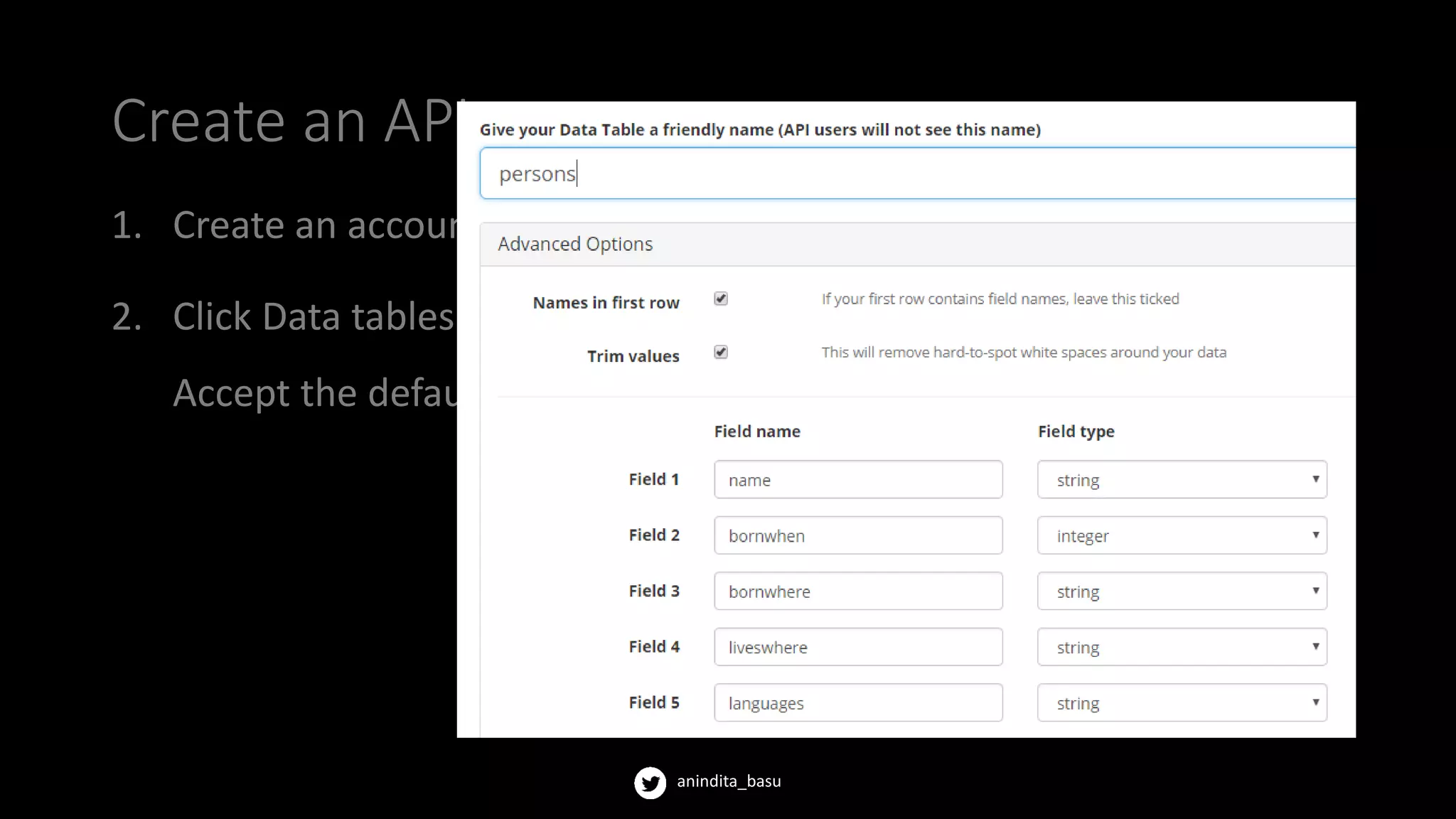Click the persons data table name field
The image size is (1456, 819).
pyautogui.click(x=918, y=173)
